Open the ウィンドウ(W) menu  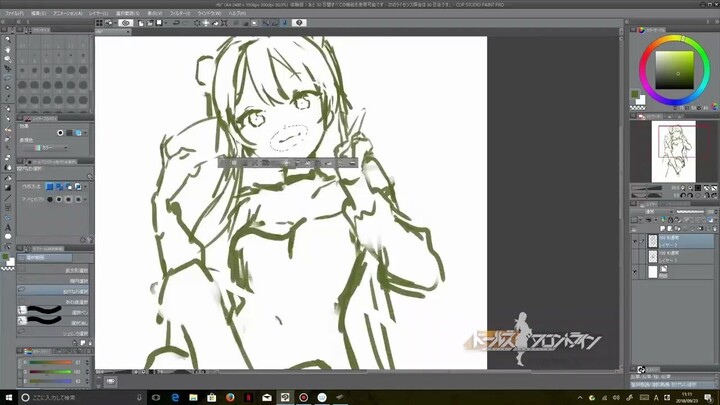click(209, 13)
